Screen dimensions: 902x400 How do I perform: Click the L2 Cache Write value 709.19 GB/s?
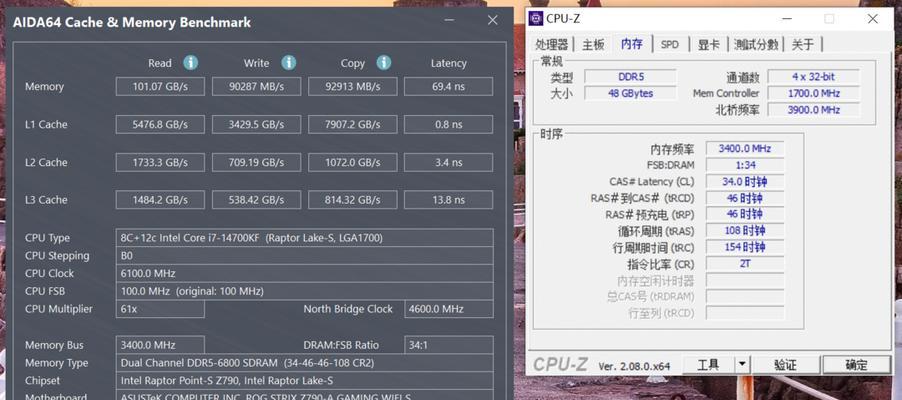click(256, 162)
